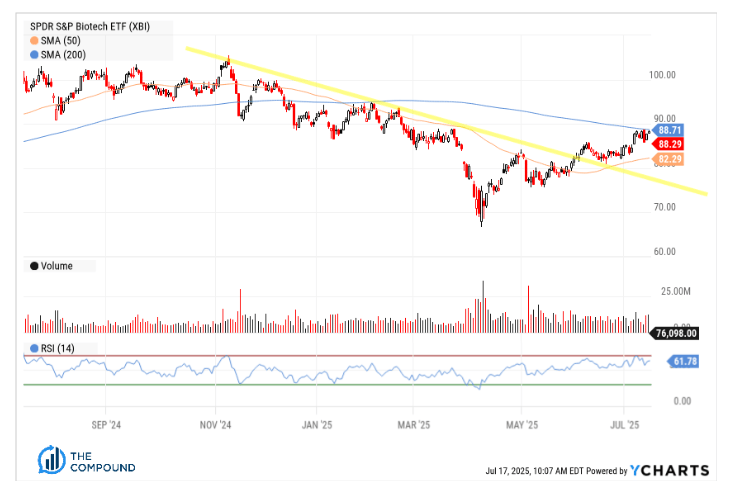This screenshot has height=491, width=738.
Task: Click the 60.00 price axis label
Action: pos(665,251)
